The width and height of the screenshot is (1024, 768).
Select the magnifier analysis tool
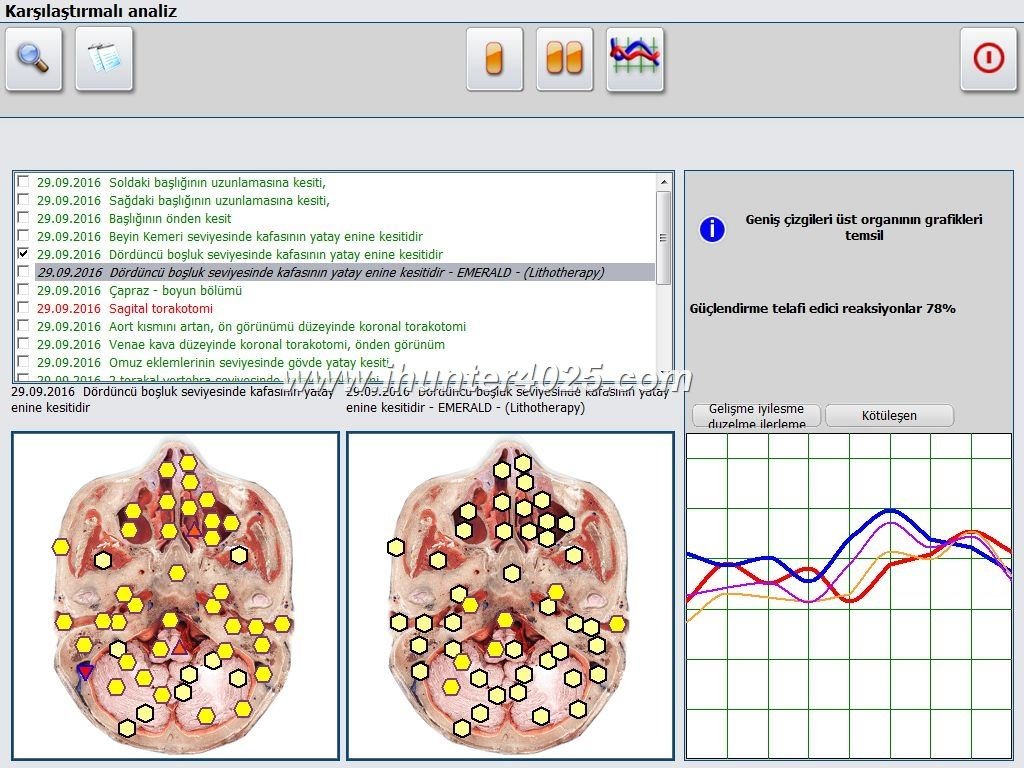33,60
